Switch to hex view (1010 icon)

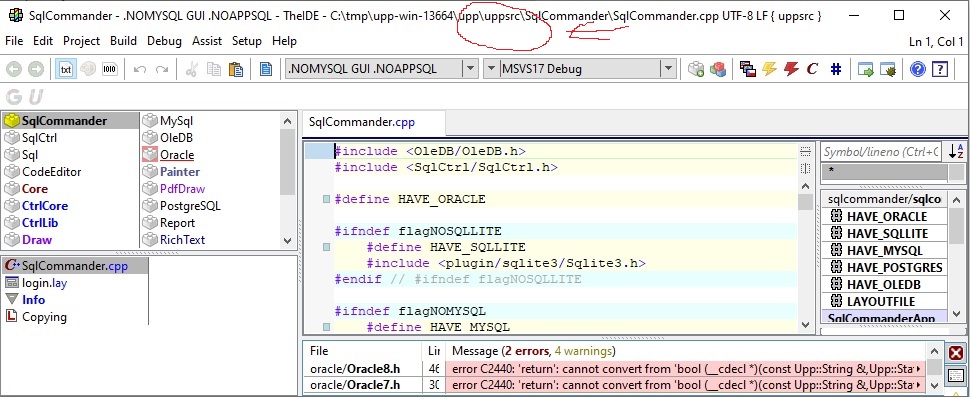109,69
